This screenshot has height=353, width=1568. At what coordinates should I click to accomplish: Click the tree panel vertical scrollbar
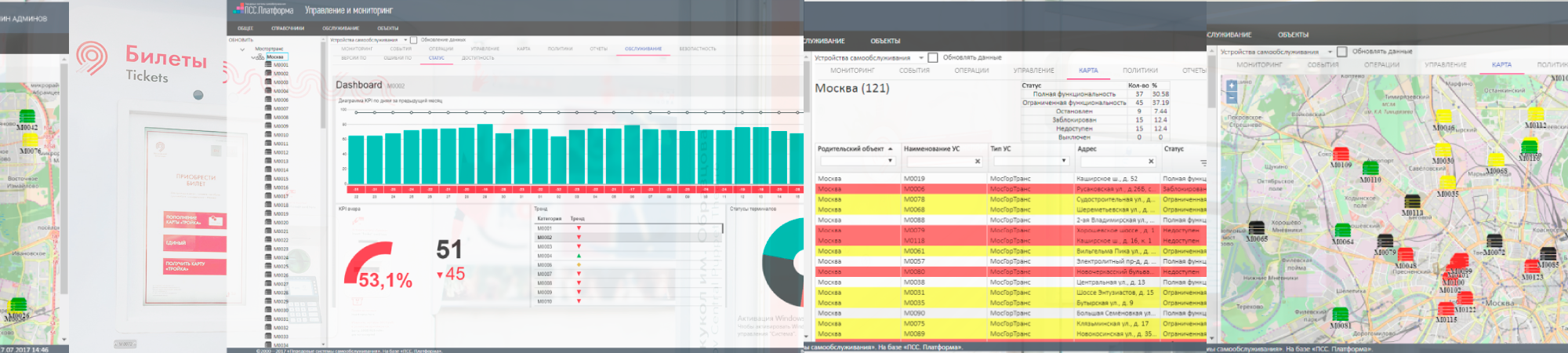click(322, 85)
